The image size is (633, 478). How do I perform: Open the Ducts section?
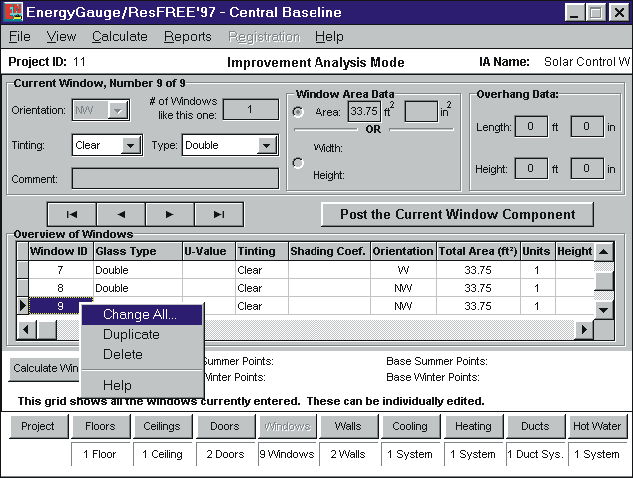coord(535,426)
